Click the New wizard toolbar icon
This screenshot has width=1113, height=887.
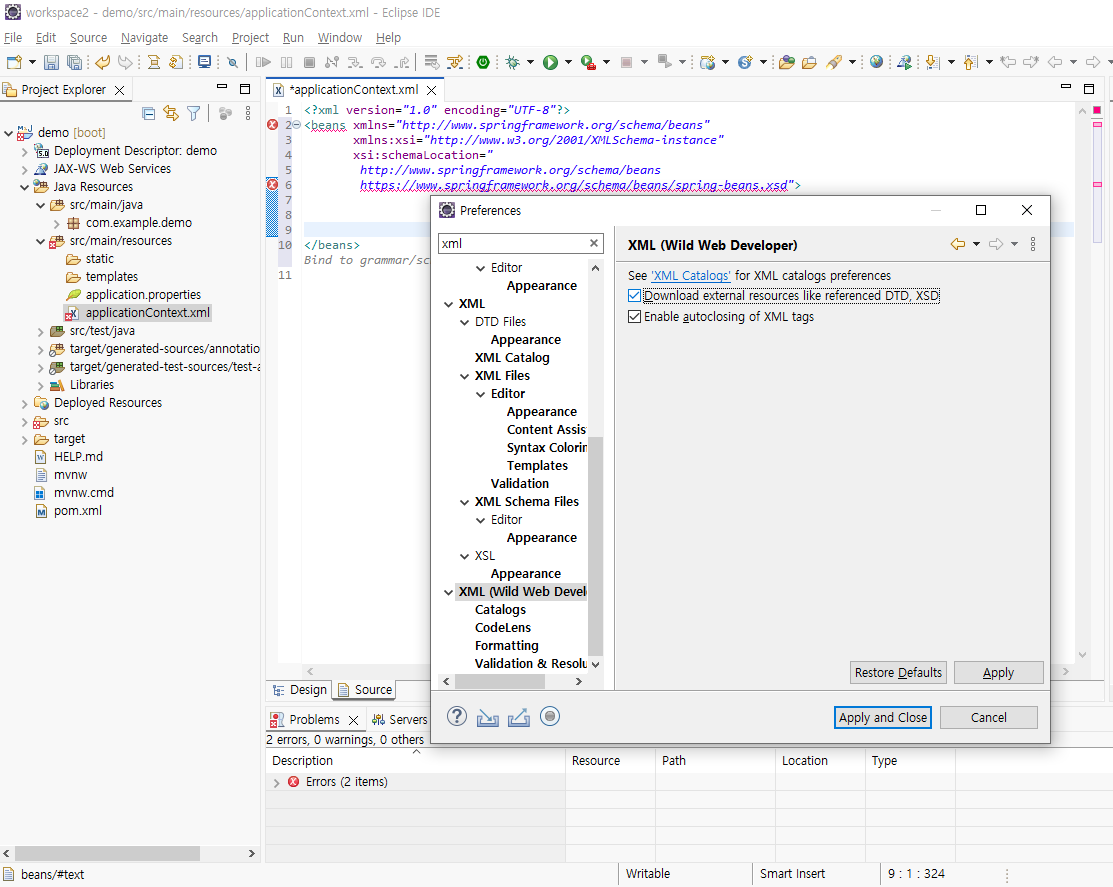tap(14, 62)
